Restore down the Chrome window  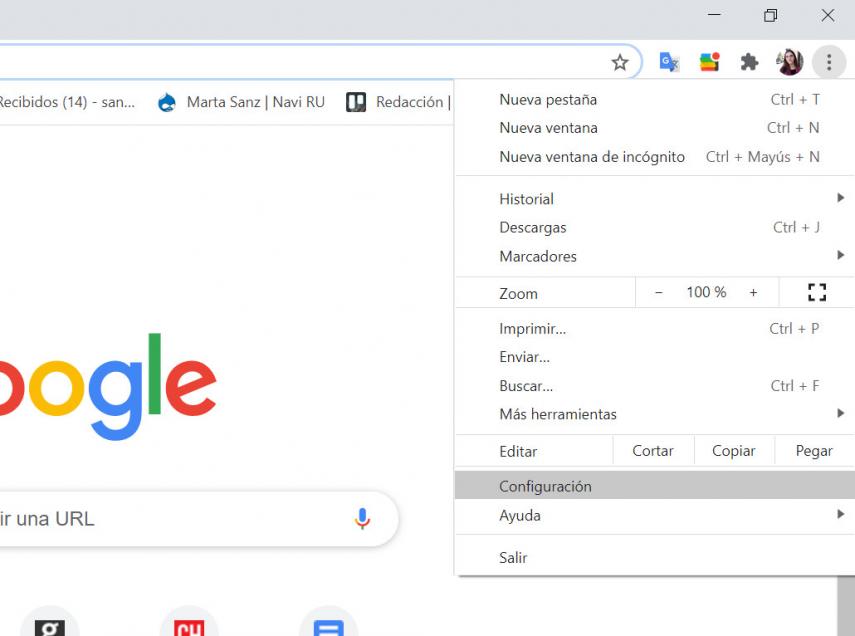point(770,15)
